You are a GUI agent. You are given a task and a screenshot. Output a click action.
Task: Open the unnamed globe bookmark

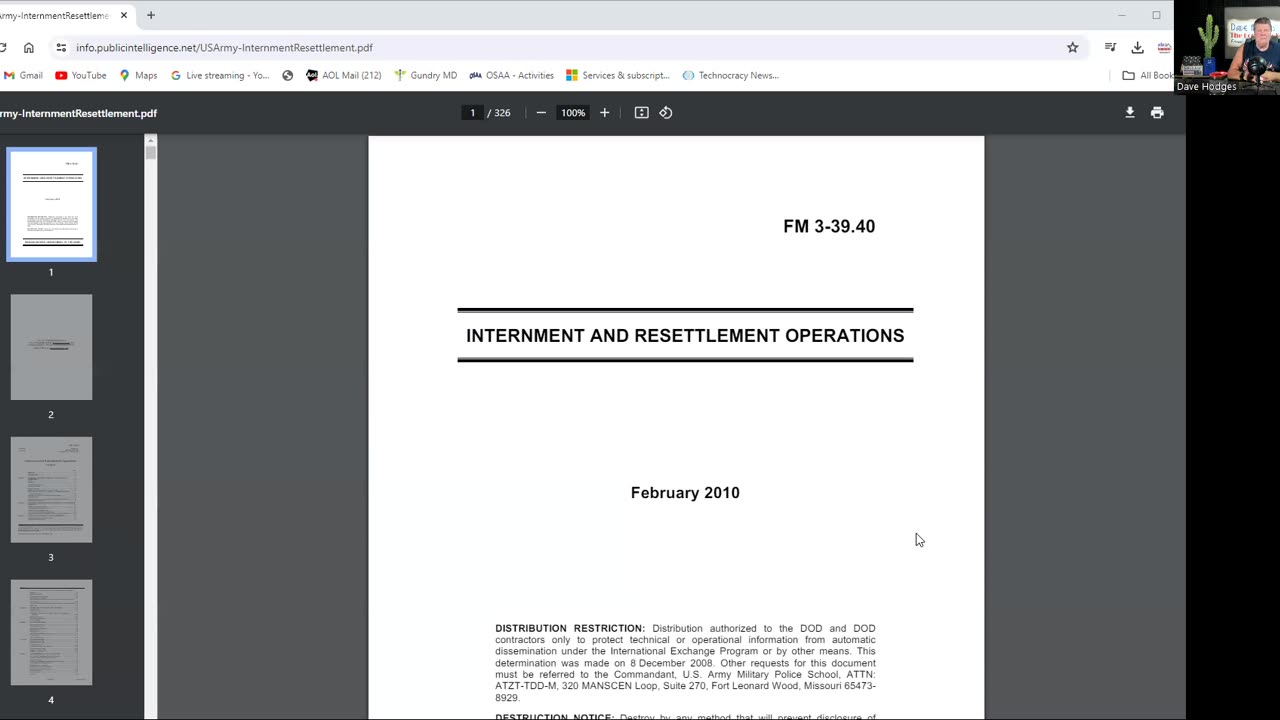click(x=288, y=75)
